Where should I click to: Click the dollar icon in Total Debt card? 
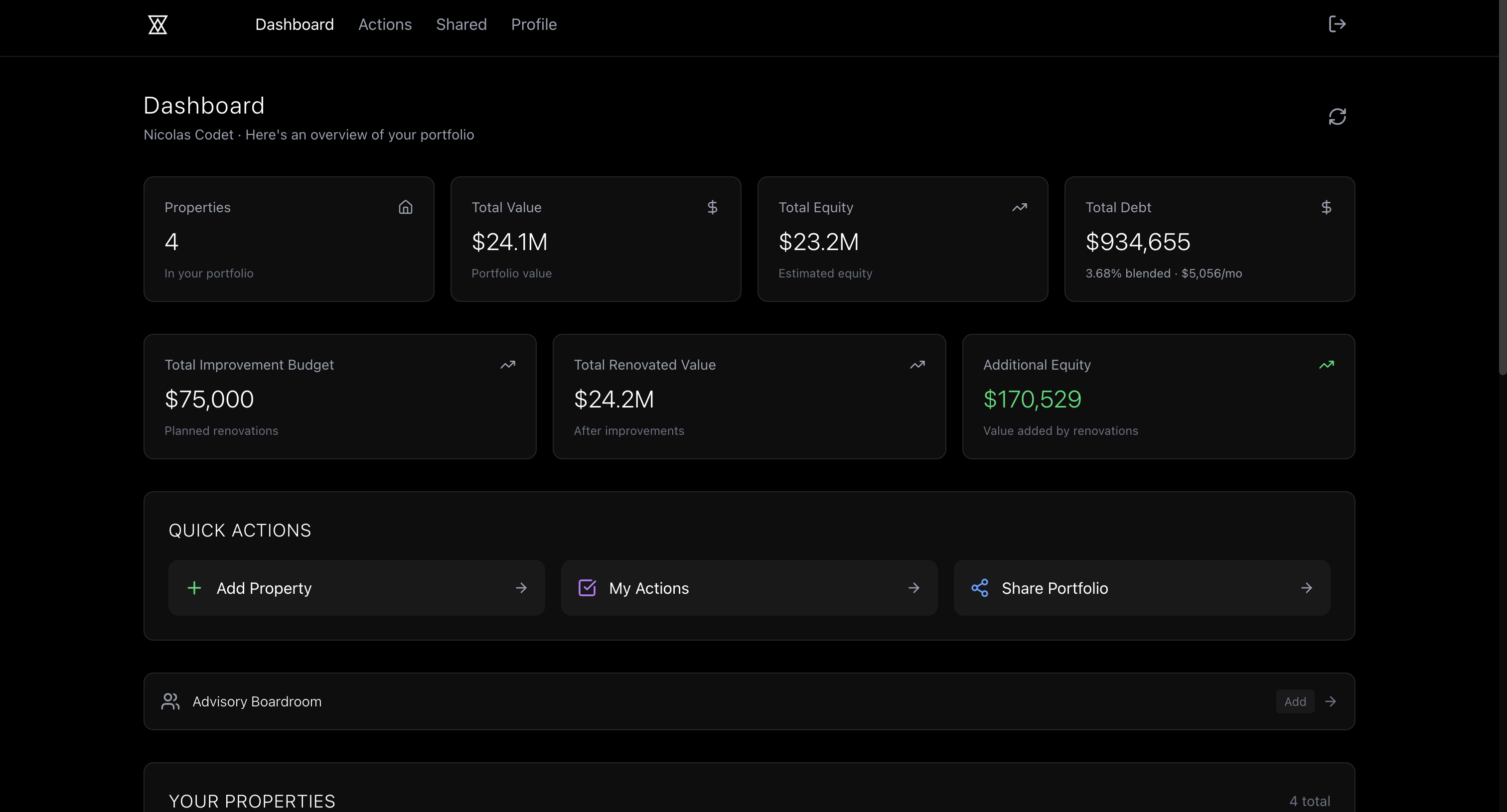pos(1326,207)
